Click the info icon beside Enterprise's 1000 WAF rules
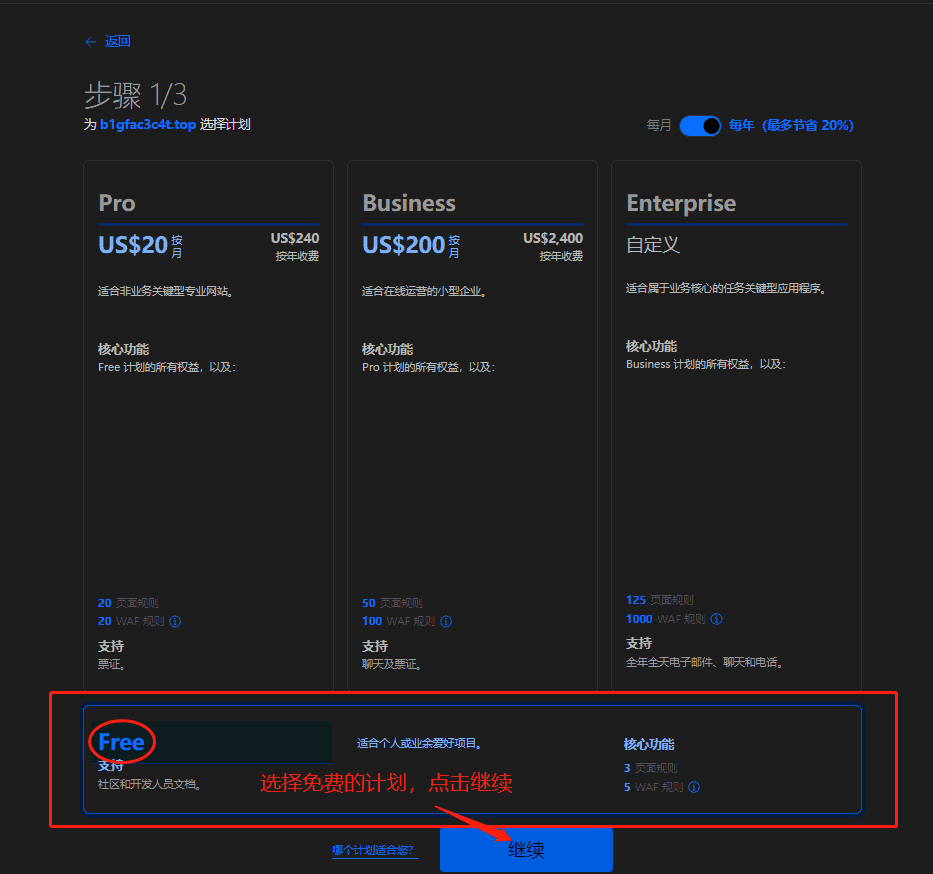The height and width of the screenshot is (874, 933). click(718, 618)
